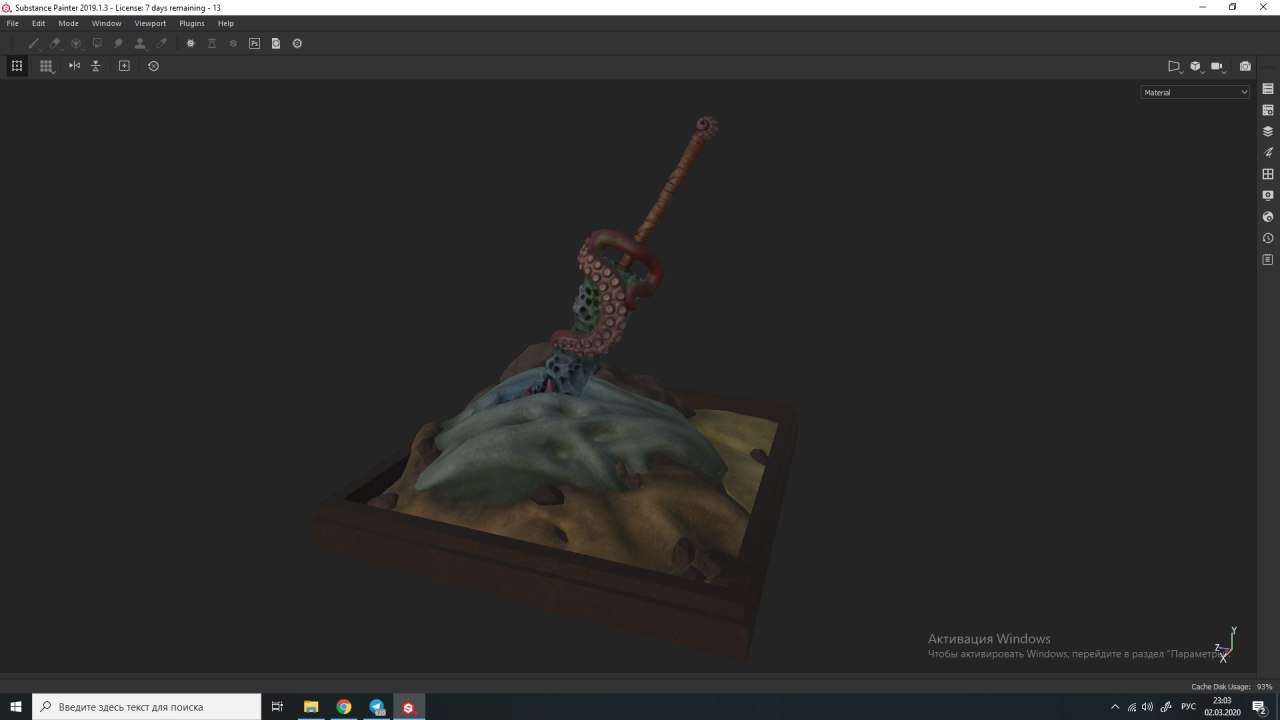Select the Clone stamp tool
The width and height of the screenshot is (1280, 720).
coord(140,43)
